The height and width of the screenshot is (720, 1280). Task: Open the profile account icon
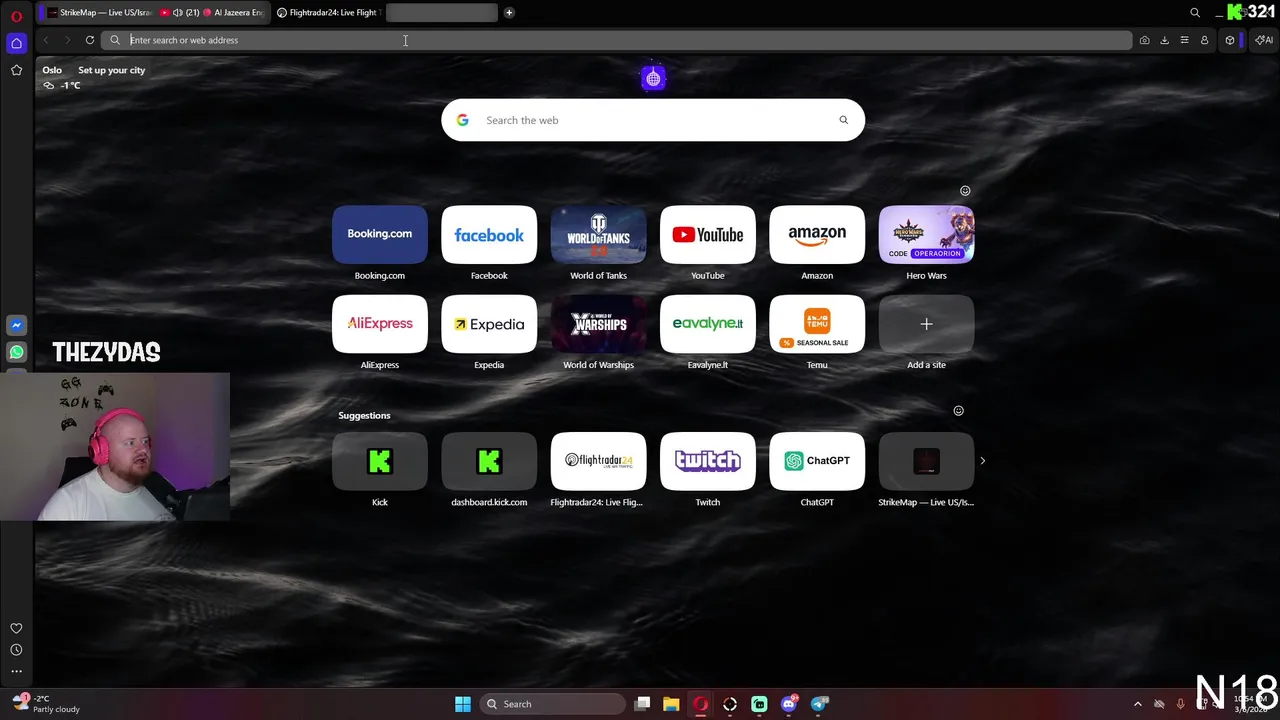coord(1204,40)
